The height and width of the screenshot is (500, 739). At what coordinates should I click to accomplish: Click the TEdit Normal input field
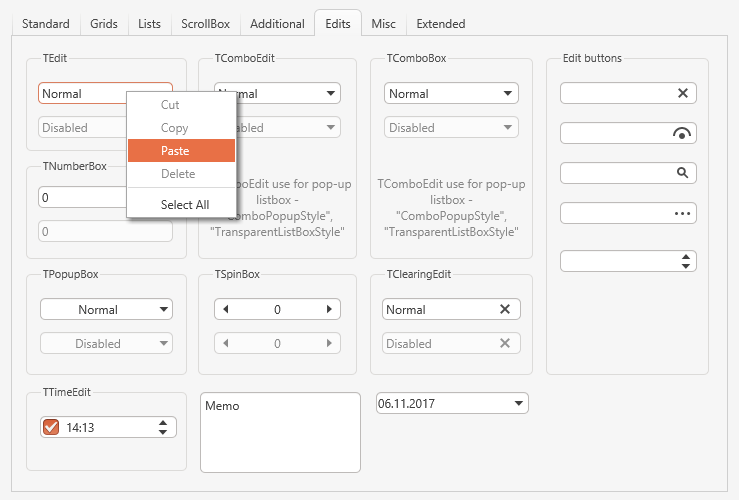tap(82, 93)
